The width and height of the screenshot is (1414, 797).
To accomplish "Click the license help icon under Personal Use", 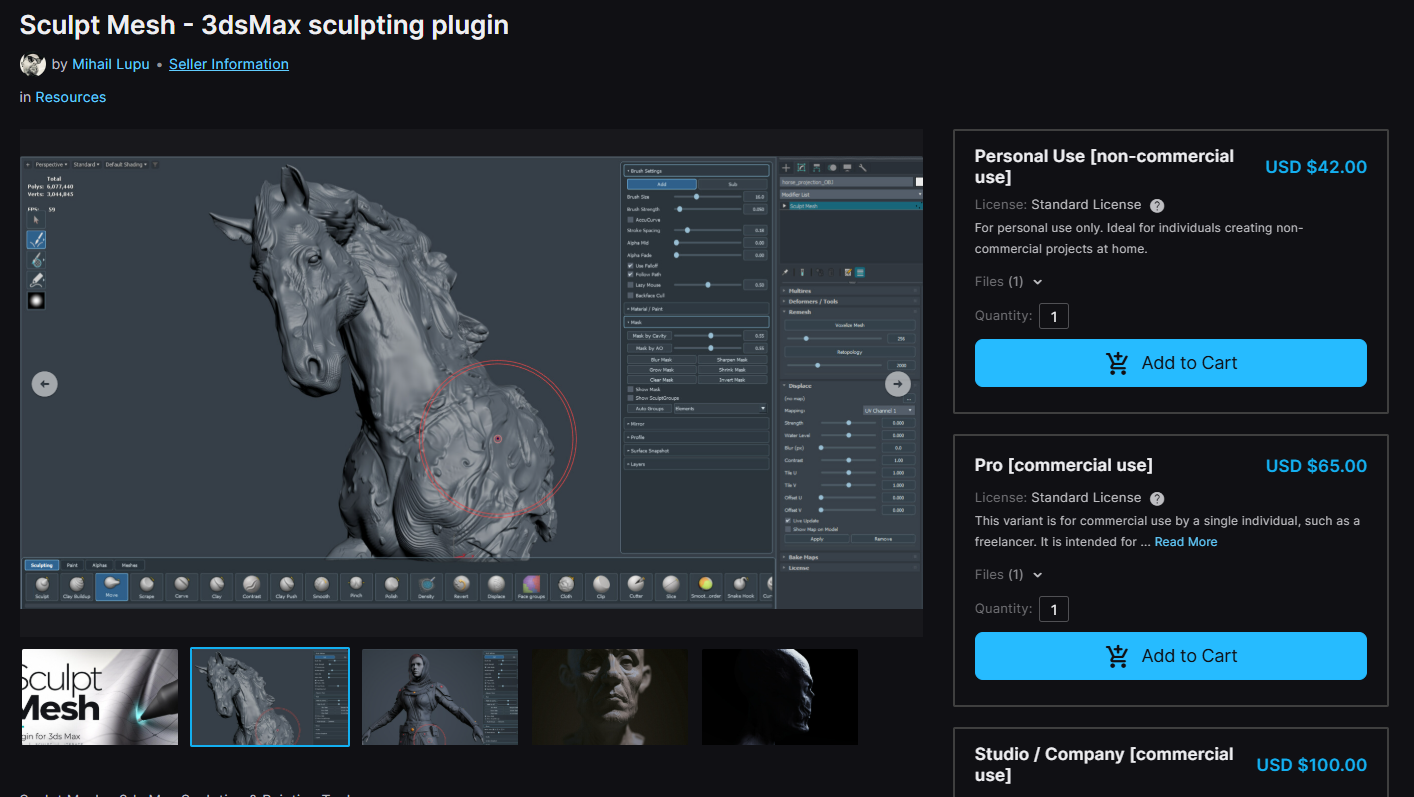I will (x=1157, y=206).
